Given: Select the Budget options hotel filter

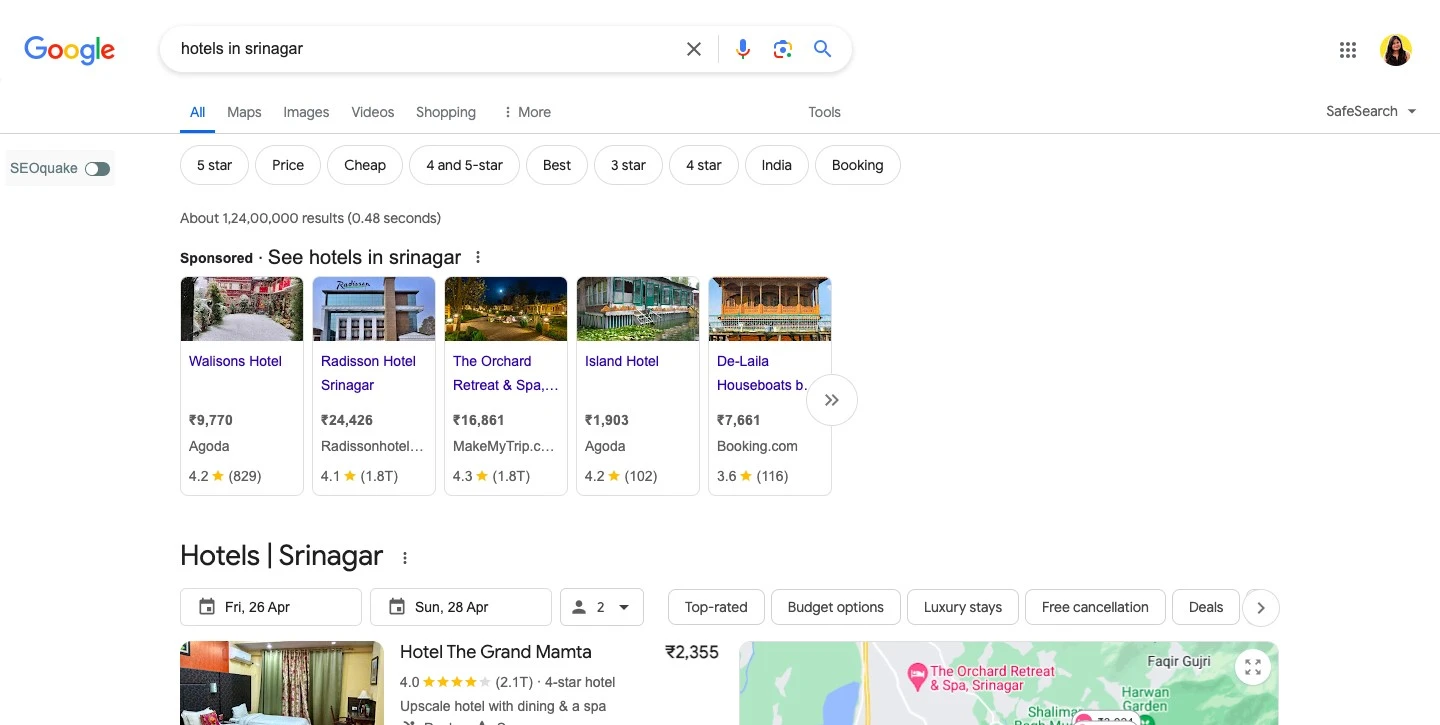Looking at the screenshot, I should 836,607.
